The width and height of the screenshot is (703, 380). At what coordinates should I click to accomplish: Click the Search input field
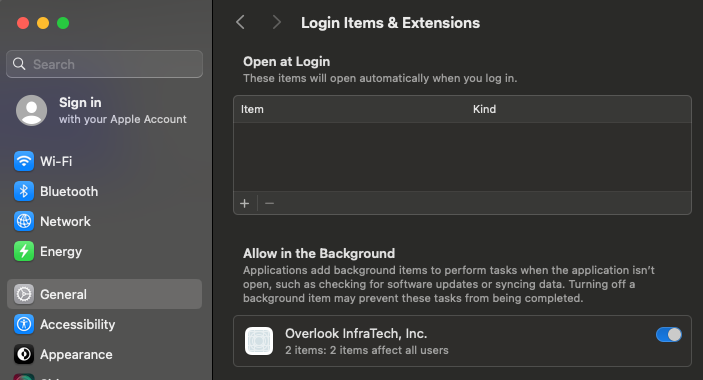(x=104, y=64)
